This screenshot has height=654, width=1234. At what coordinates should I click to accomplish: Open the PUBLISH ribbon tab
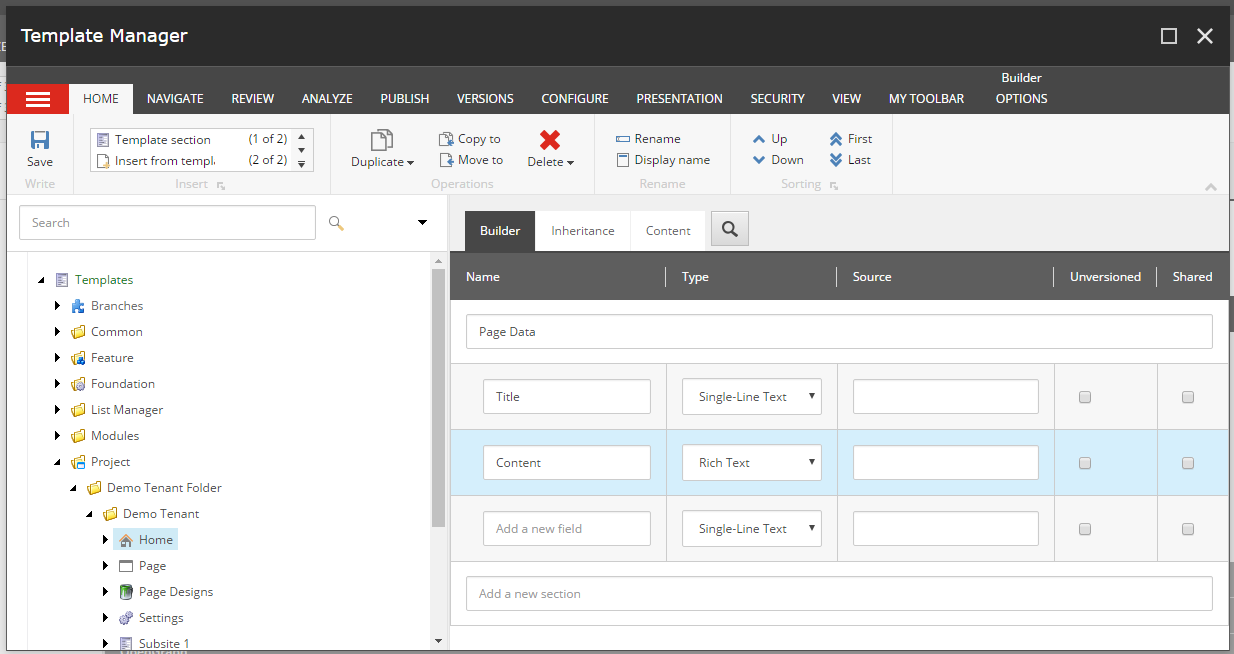click(x=405, y=99)
